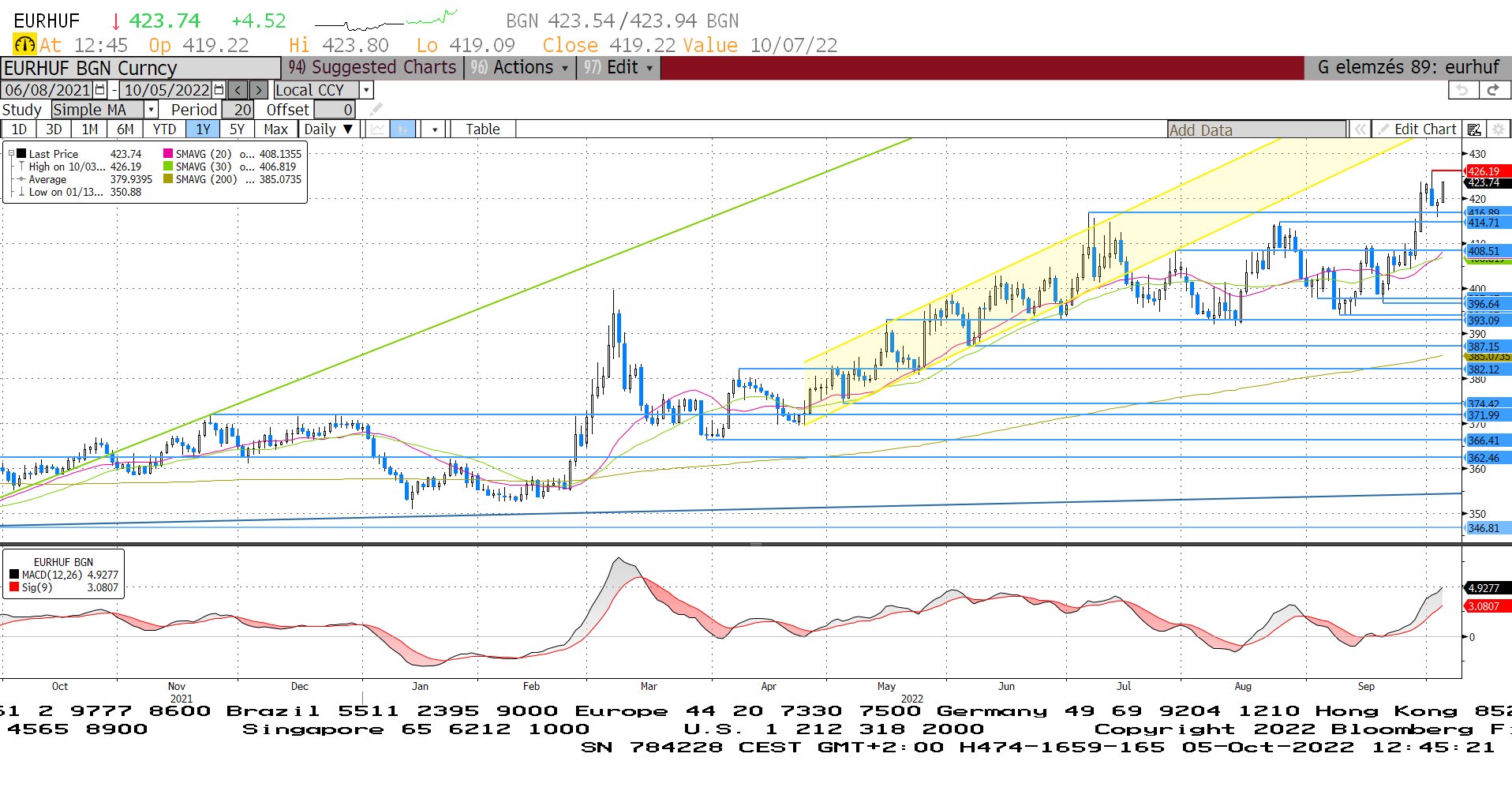Image resolution: width=1512 pixels, height=791 pixels.
Task: Open the end date calendar picker
Action: [x=219, y=90]
